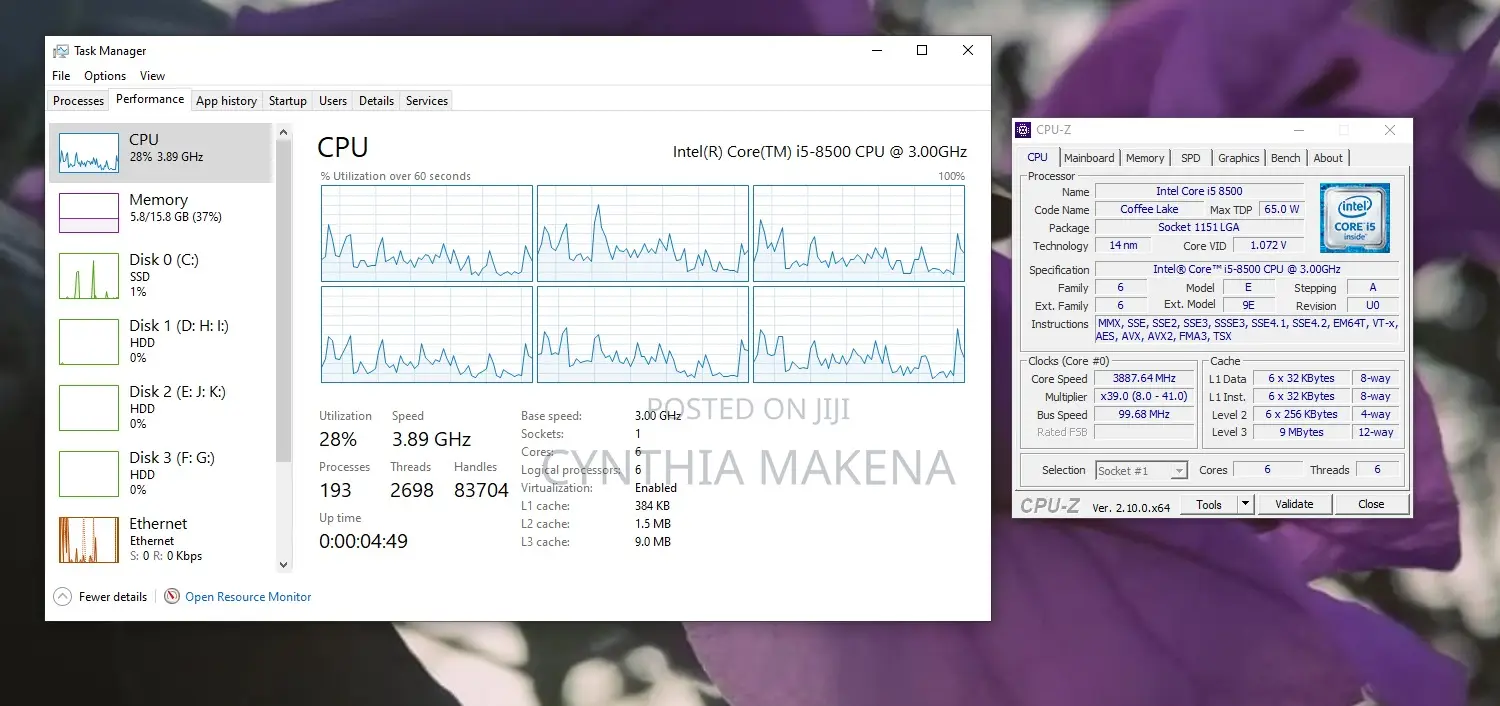The width and height of the screenshot is (1500, 706).
Task: Switch to the Services tab
Action: pos(427,101)
